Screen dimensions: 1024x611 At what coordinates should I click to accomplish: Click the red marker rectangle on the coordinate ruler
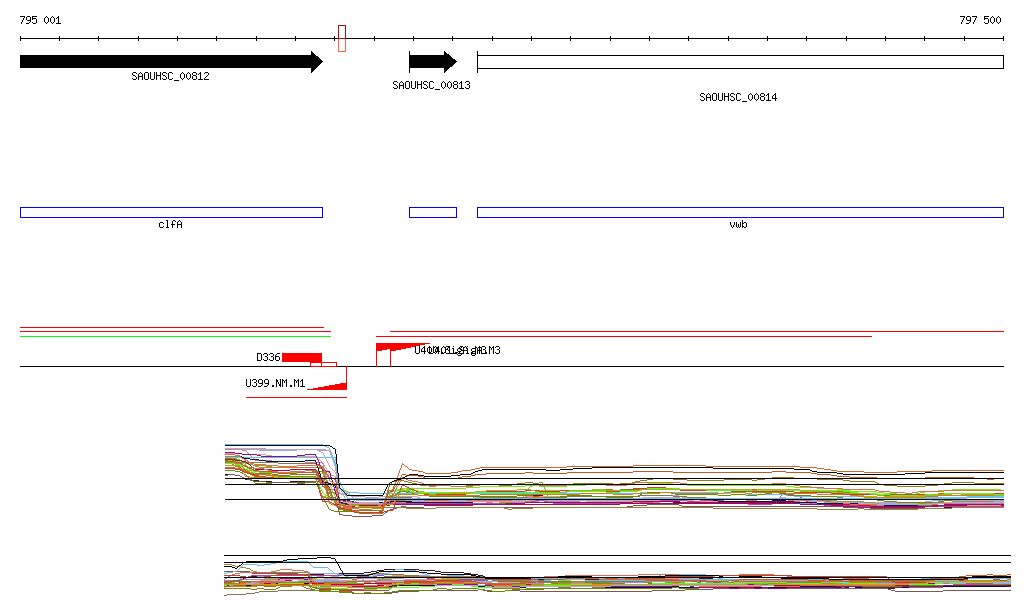[x=342, y=39]
